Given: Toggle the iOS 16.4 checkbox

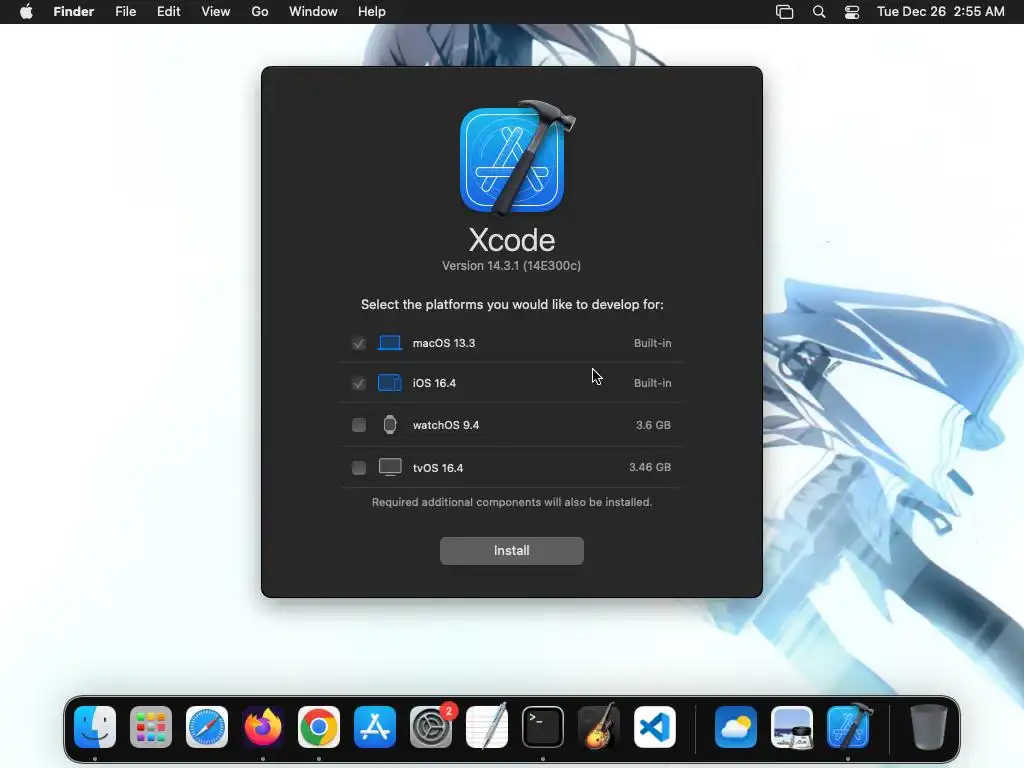Looking at the screenshot, I should 359,383.
